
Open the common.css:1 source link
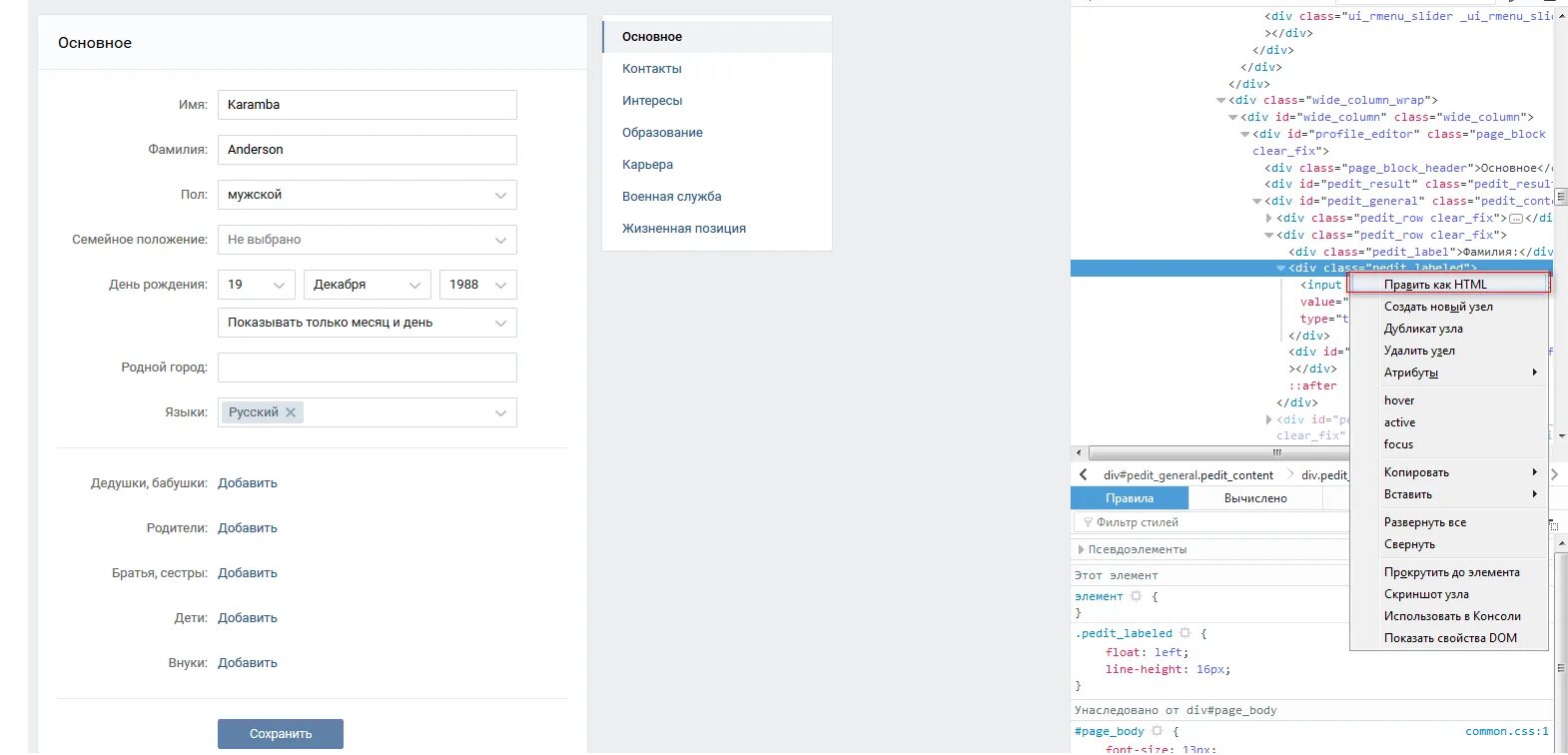pos(1507,731)
